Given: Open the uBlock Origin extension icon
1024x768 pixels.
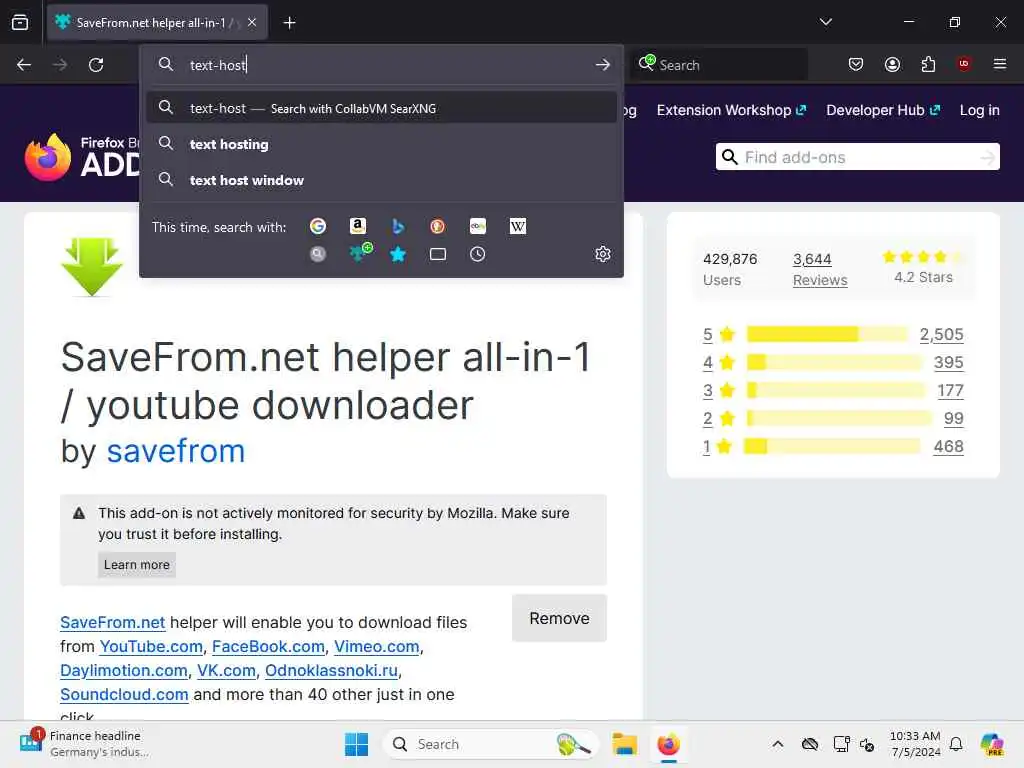Looking at the screenshot, I should point(964,64).
